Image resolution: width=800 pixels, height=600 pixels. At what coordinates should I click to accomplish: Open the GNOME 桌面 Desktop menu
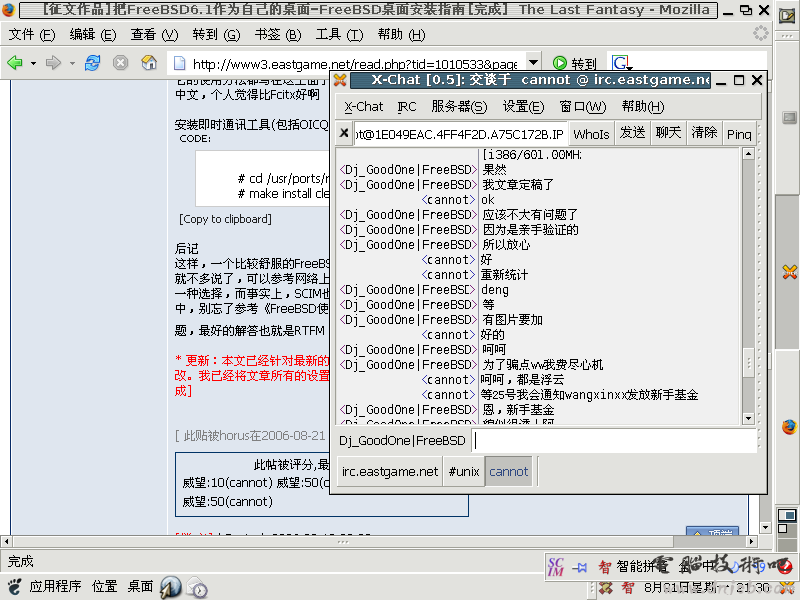point(140,586)
